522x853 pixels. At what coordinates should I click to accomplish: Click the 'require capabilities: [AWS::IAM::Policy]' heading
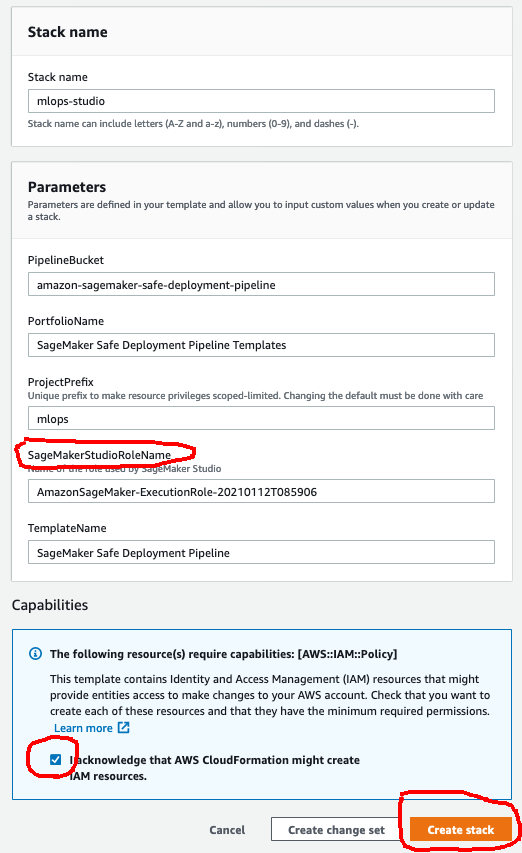coord(223,653)
